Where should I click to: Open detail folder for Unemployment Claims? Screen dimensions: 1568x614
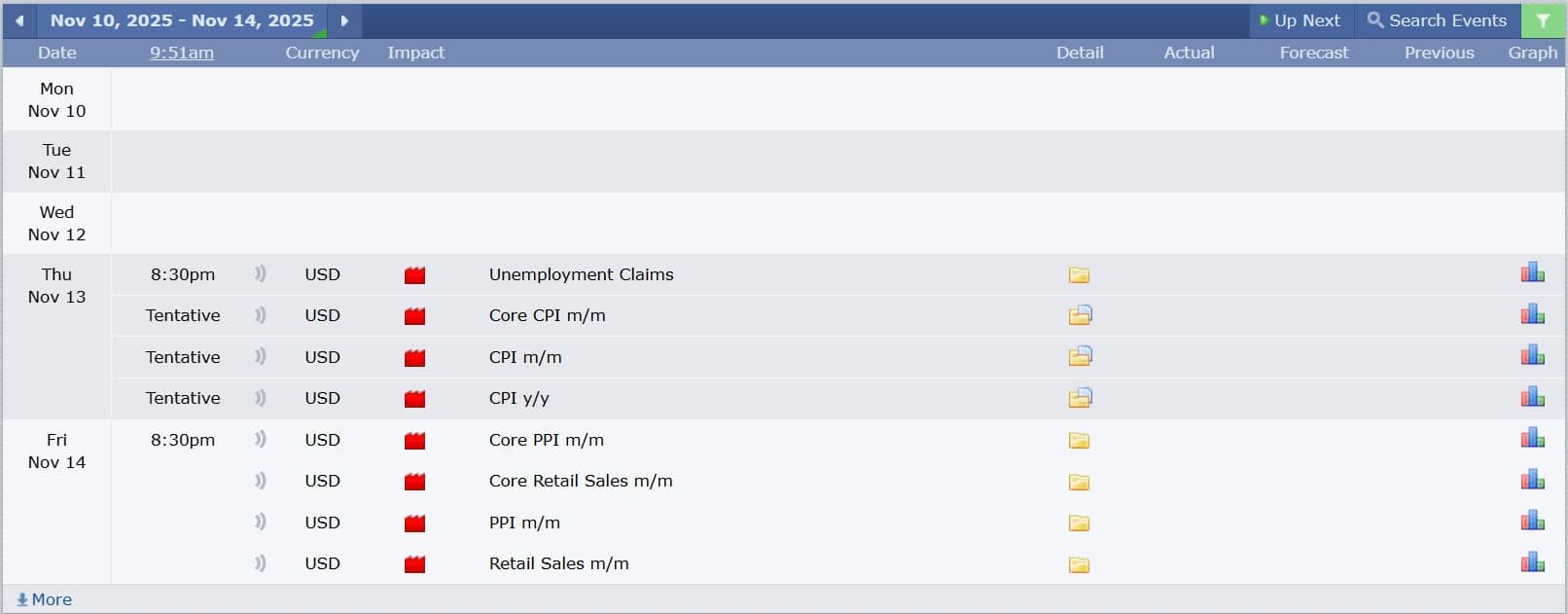click(x=1079, y=275)
